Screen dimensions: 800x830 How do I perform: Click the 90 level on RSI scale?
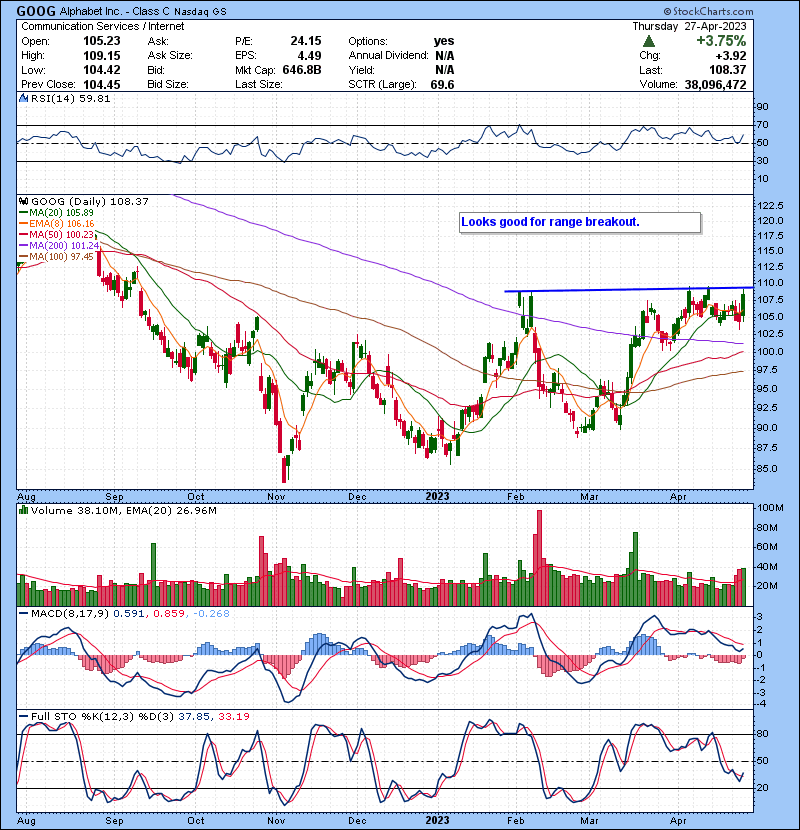tap(762, 107)
